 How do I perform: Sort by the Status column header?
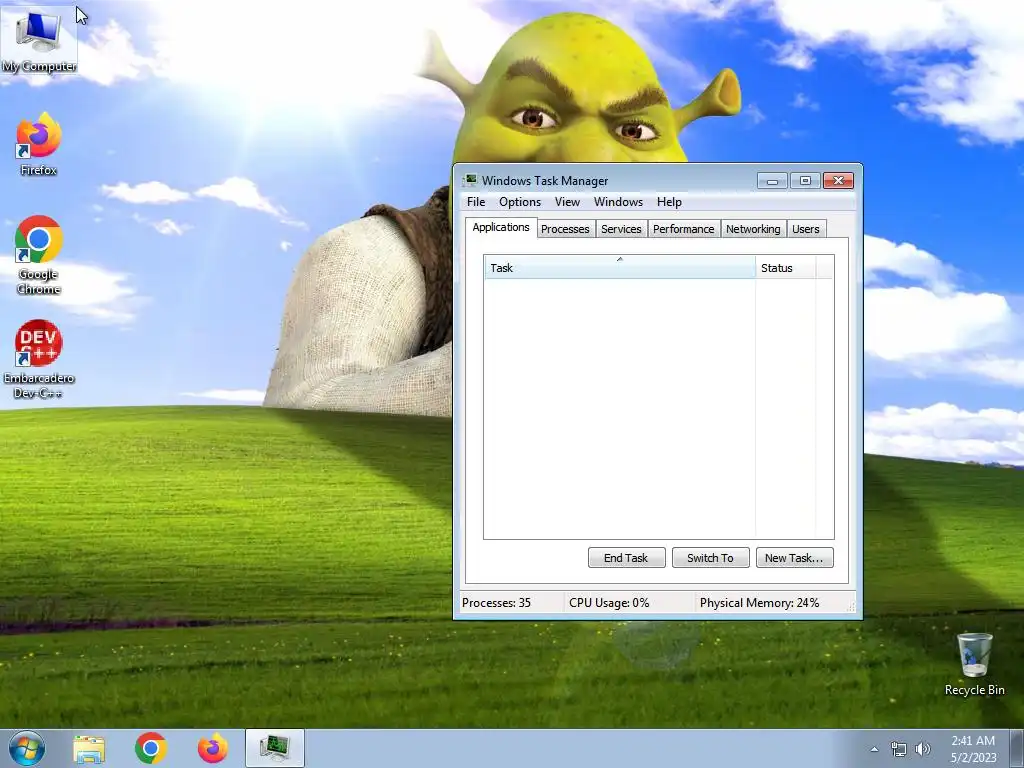click(786, 268)
